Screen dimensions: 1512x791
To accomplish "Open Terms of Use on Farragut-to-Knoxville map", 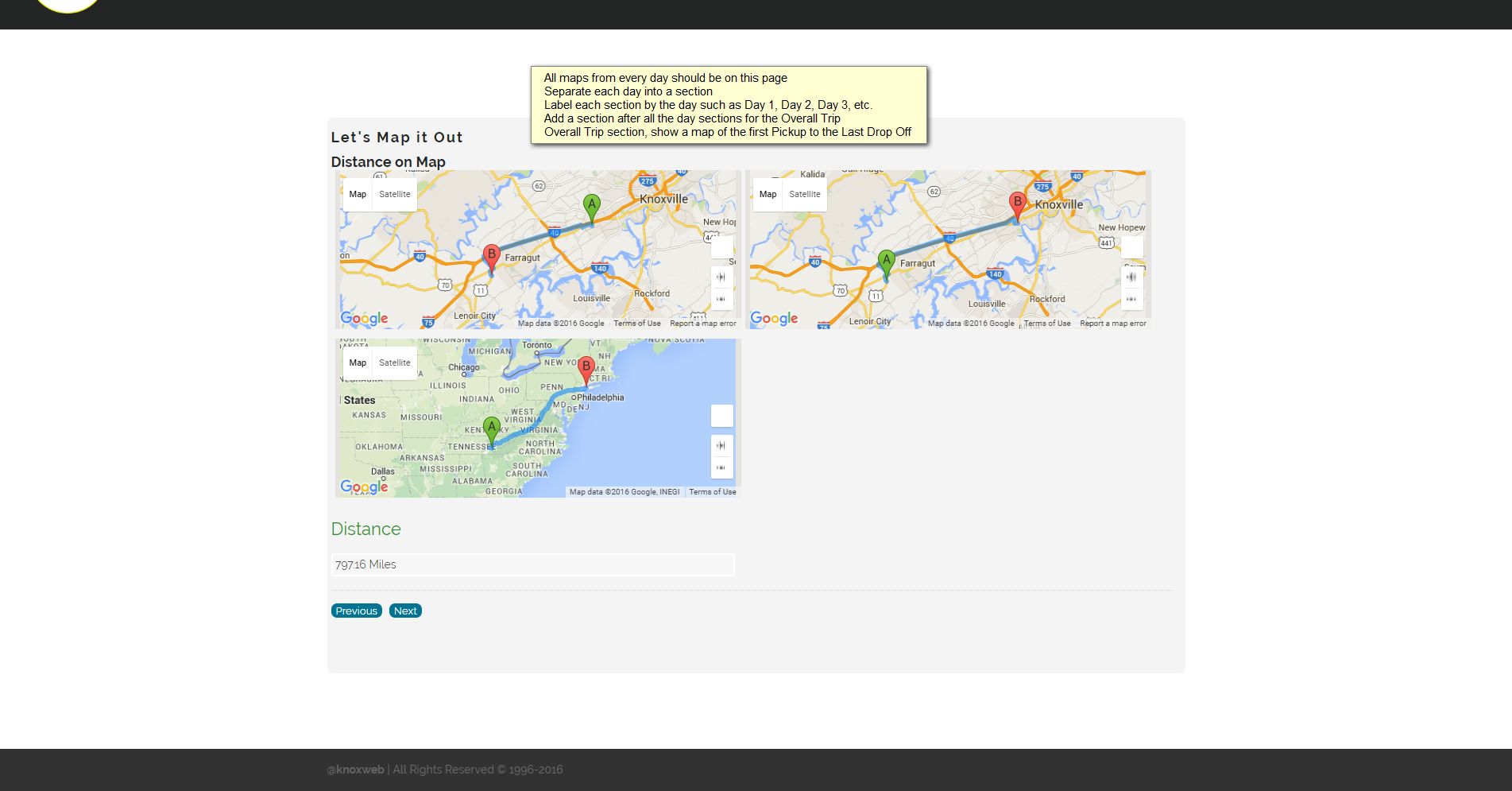I will [x=1047, y=324].
